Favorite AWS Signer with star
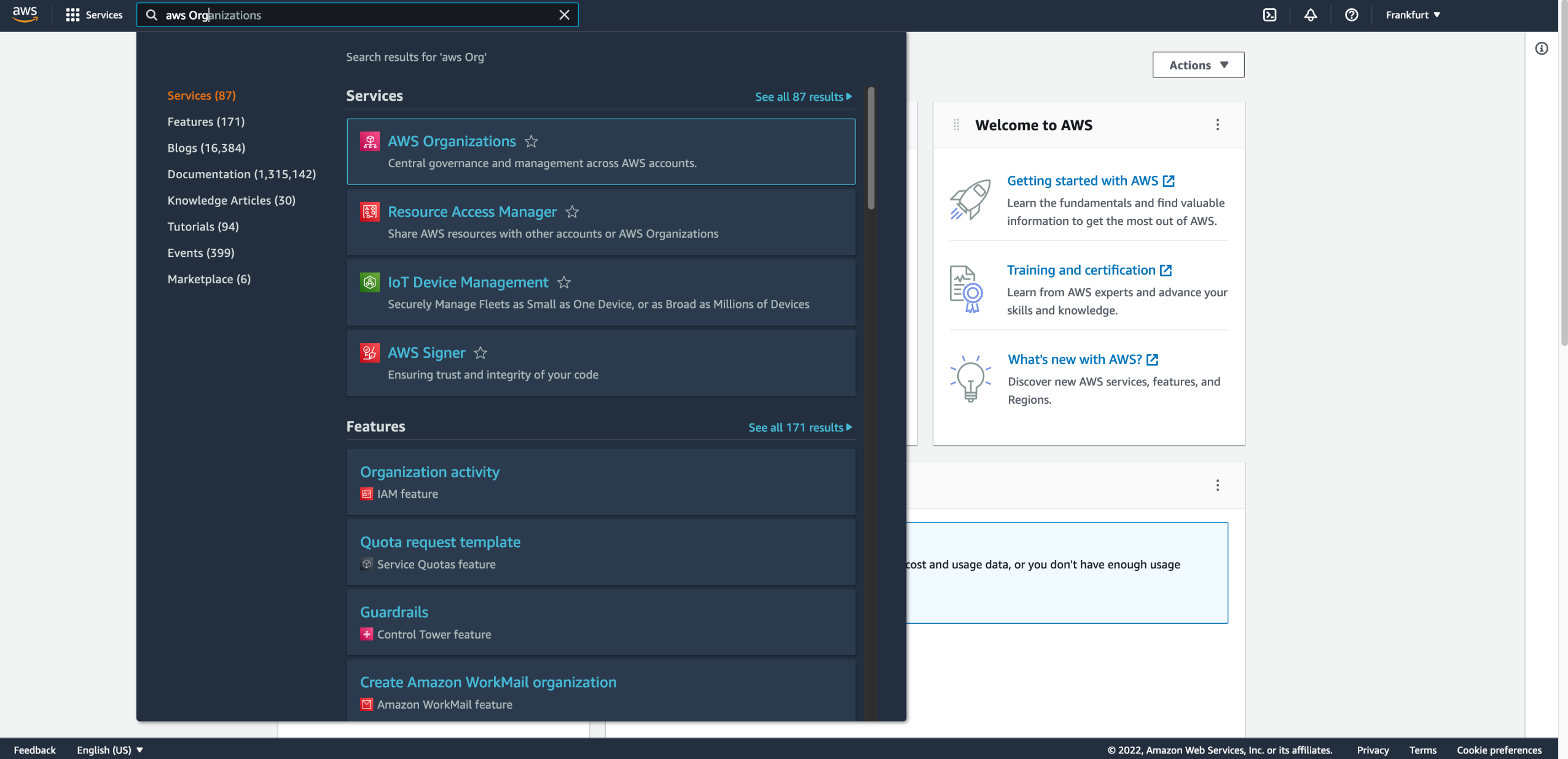Viewport: 1568px width, 759px height. click(480, 353)
